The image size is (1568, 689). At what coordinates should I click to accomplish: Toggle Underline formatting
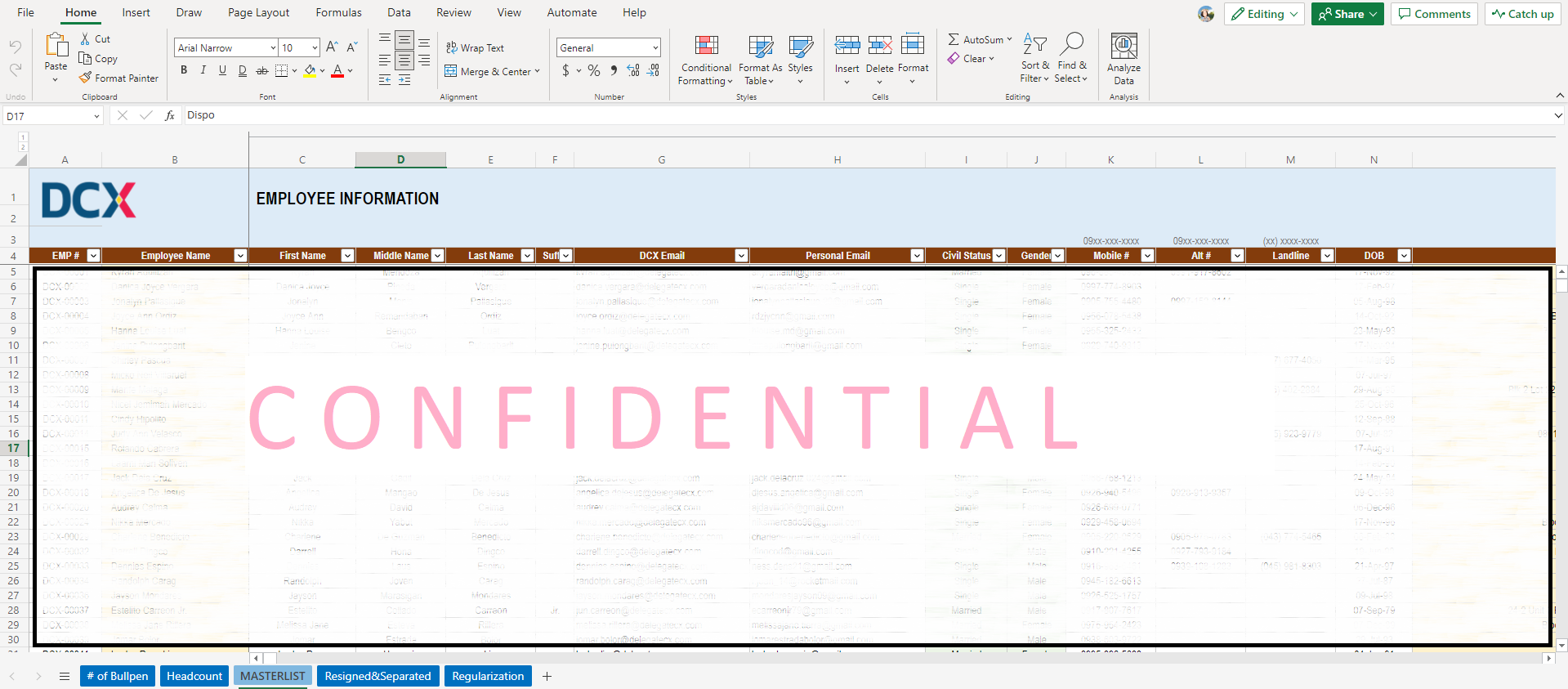pyautogui.click(x=222, y=71)
